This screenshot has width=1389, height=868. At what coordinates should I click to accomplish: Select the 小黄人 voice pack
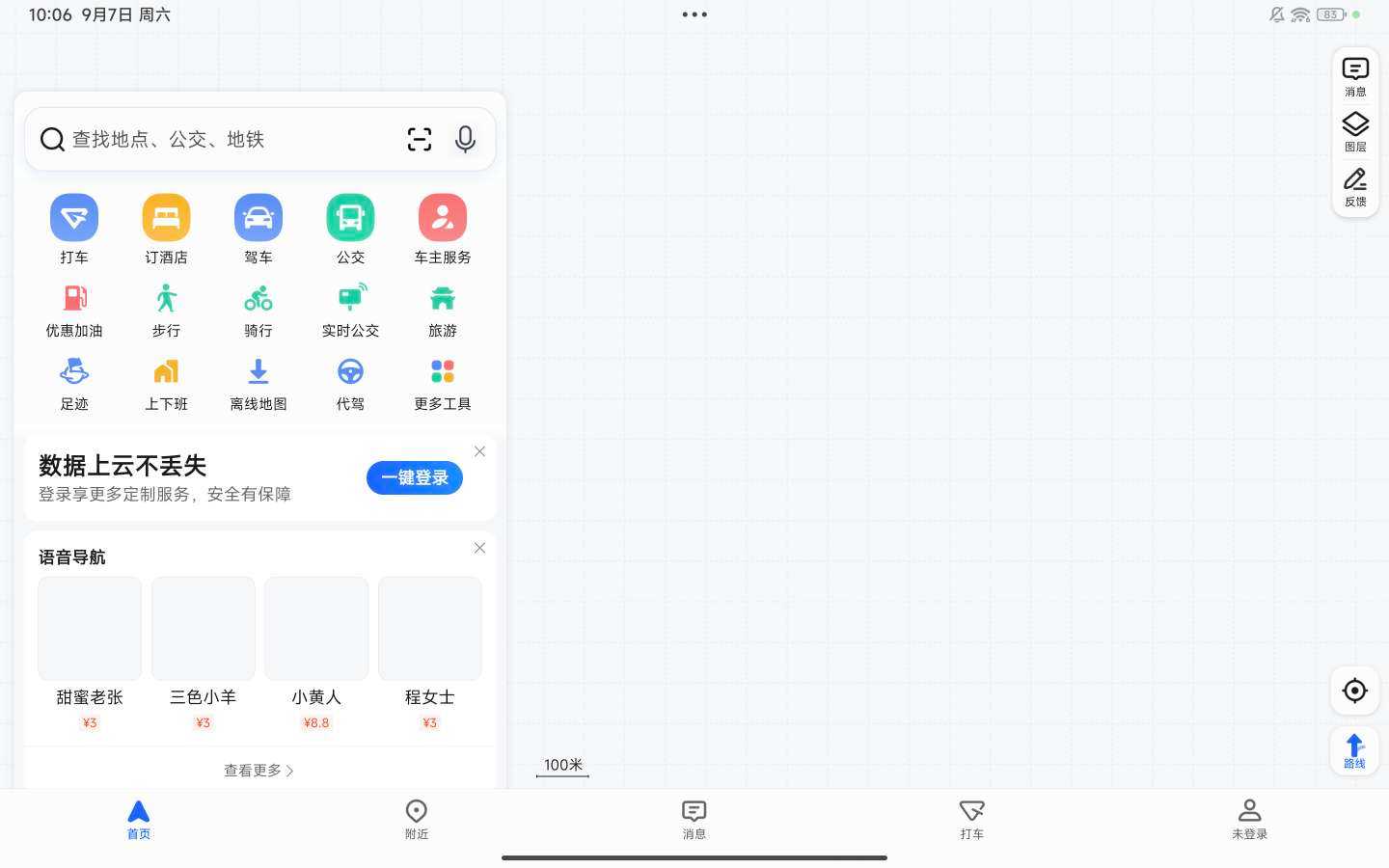316,653
